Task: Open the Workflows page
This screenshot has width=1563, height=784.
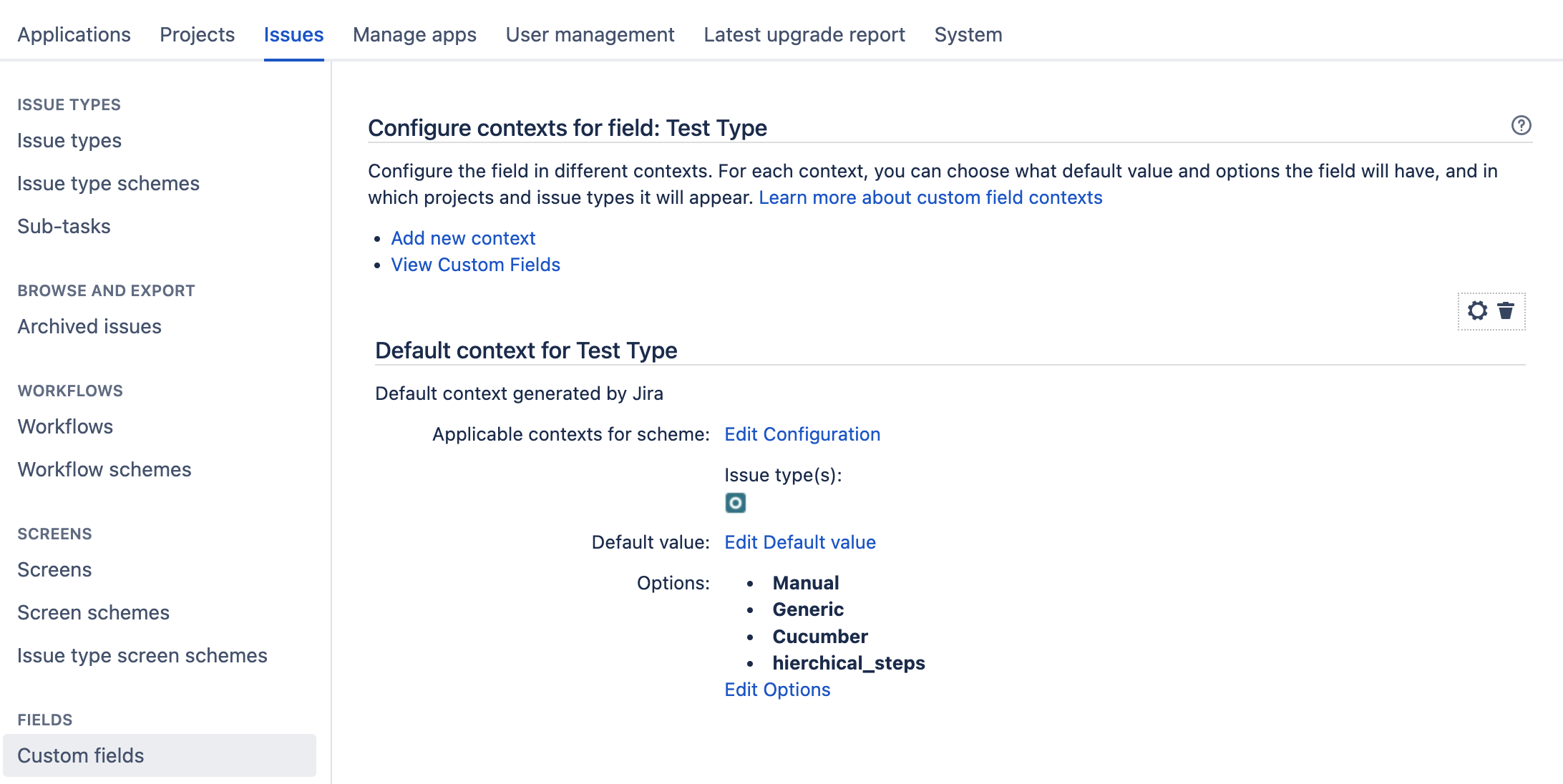Action: 65,426
